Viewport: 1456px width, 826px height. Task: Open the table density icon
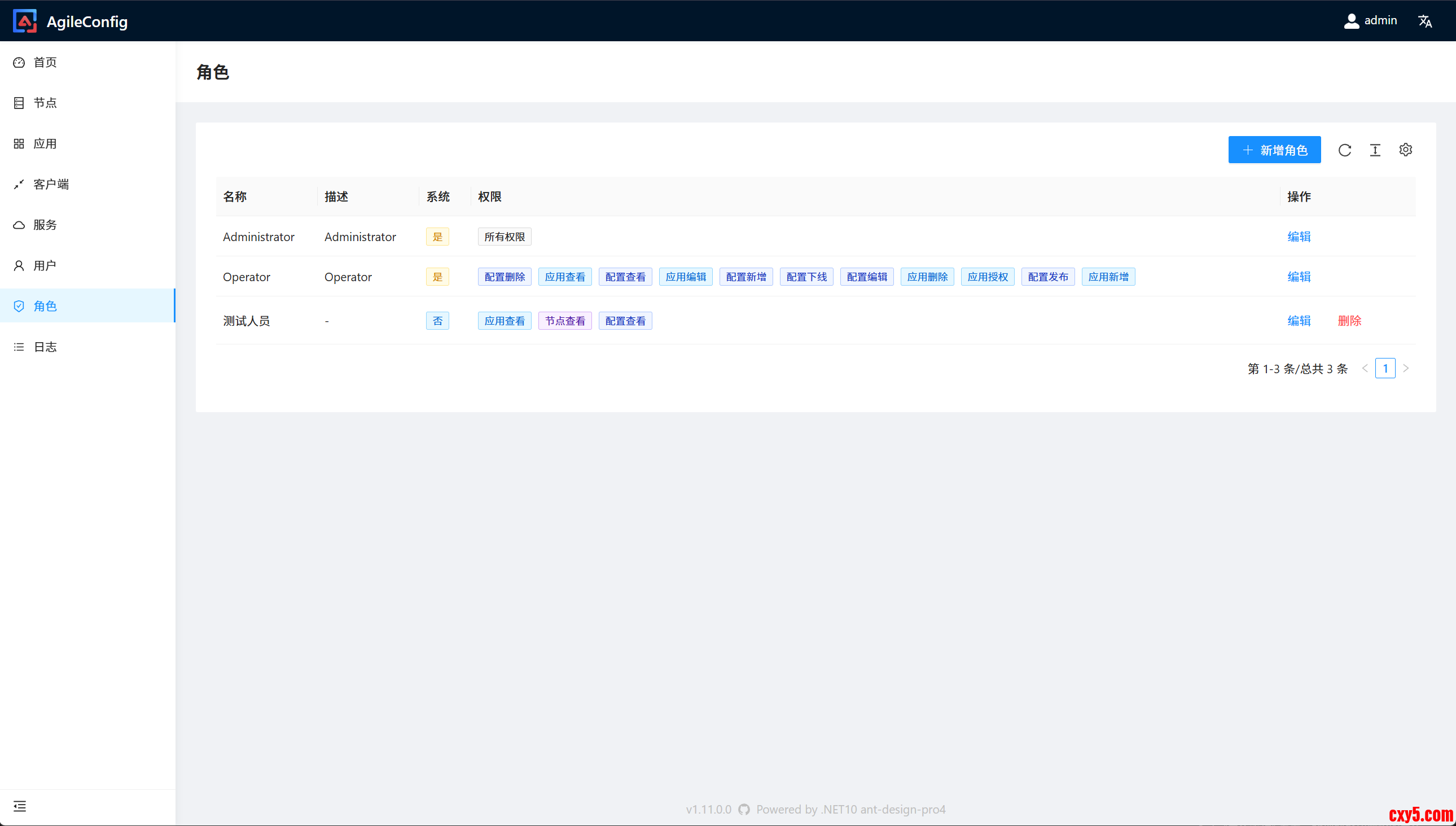coord(1375,150)
